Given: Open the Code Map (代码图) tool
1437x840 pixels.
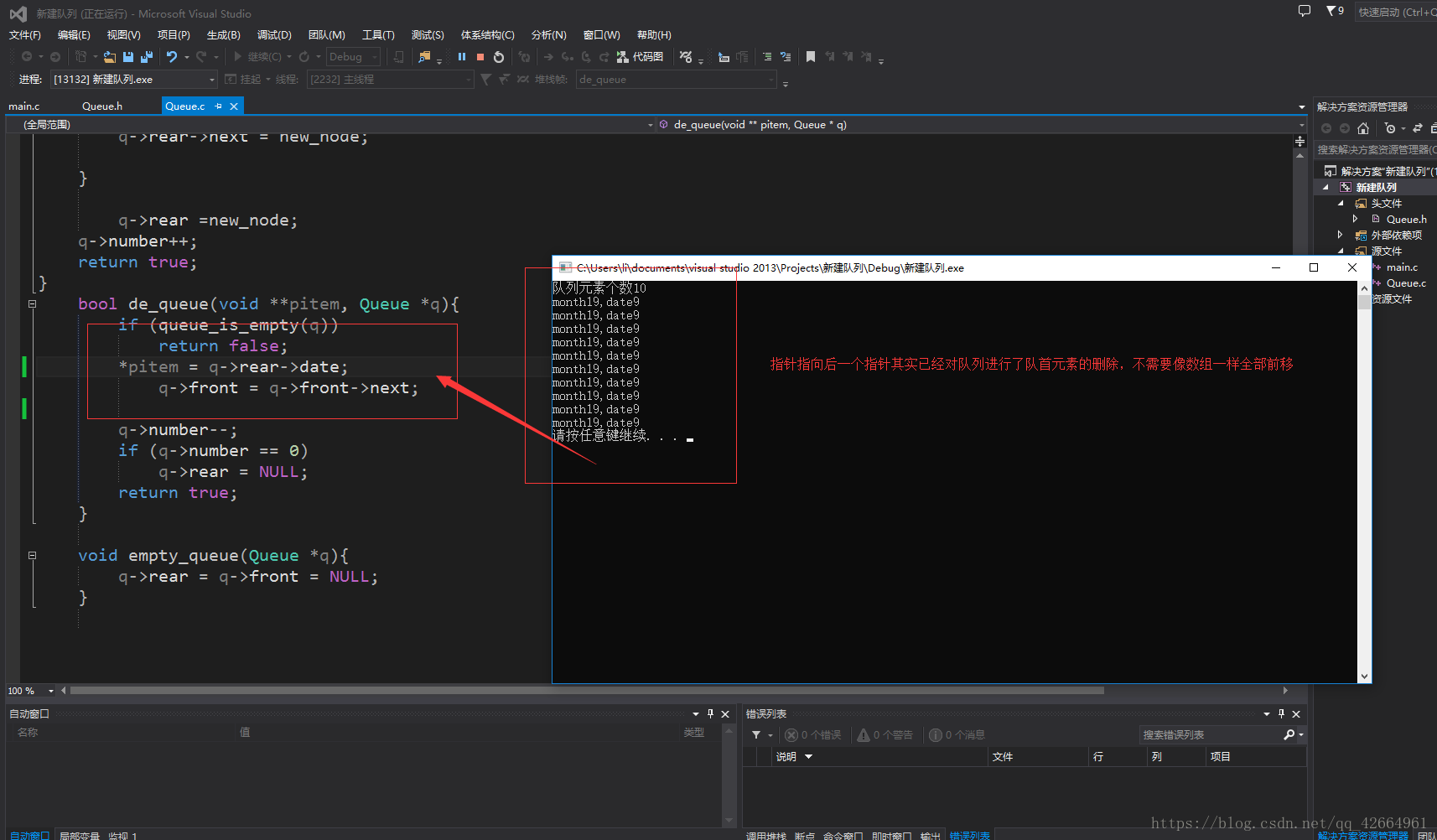Looking at the screenshot, I should point(641,57).
